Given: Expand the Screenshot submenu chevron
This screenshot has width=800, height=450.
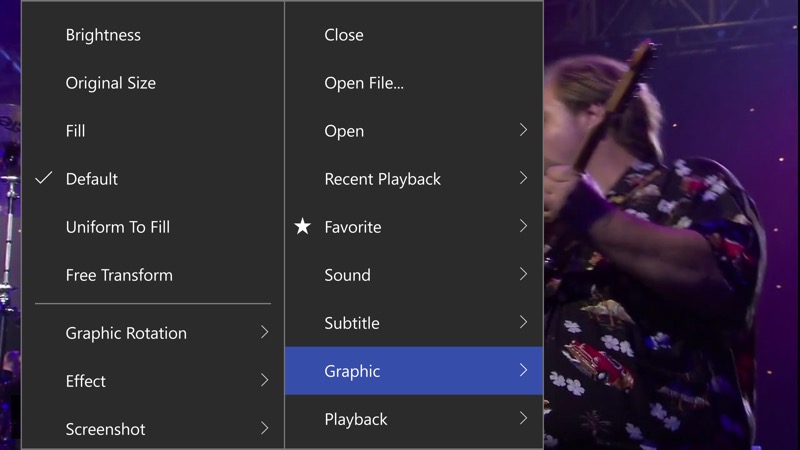Looking at the screenshot, I should click(x=264, y=428).
